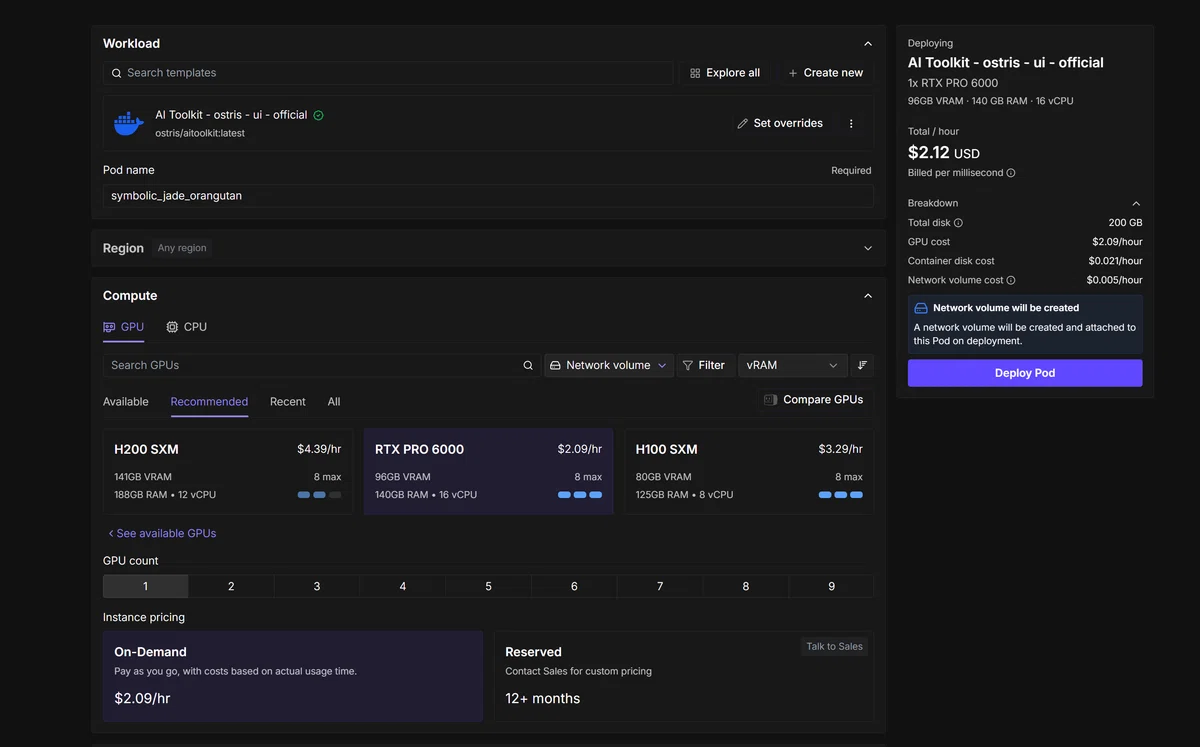Image resolution: width=1200 pixels, height=747 pixels.
Task: Open the template three-dot options menu
Action: coord(851,124)
